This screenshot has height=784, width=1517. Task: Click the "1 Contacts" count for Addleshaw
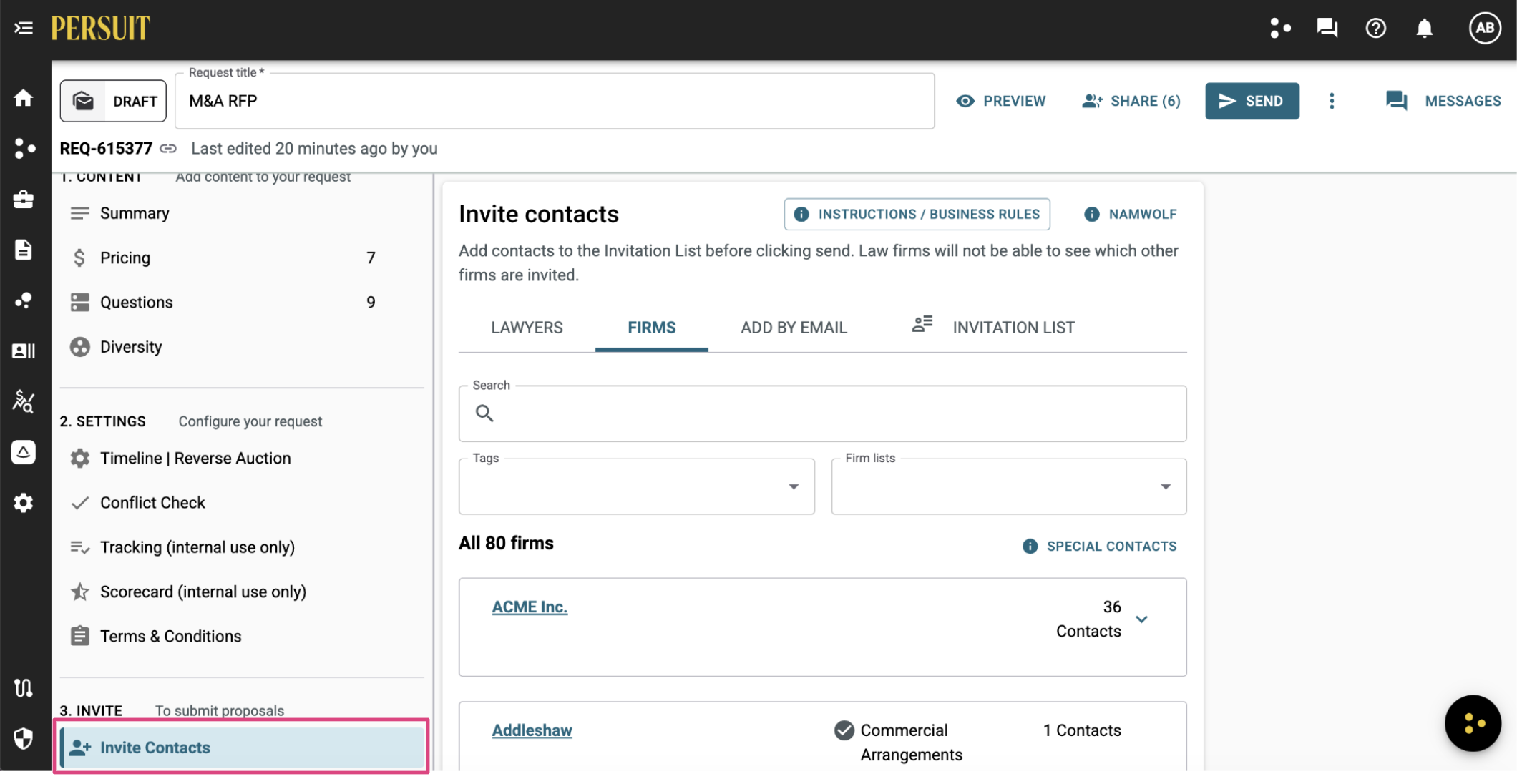click(1082, 730)
